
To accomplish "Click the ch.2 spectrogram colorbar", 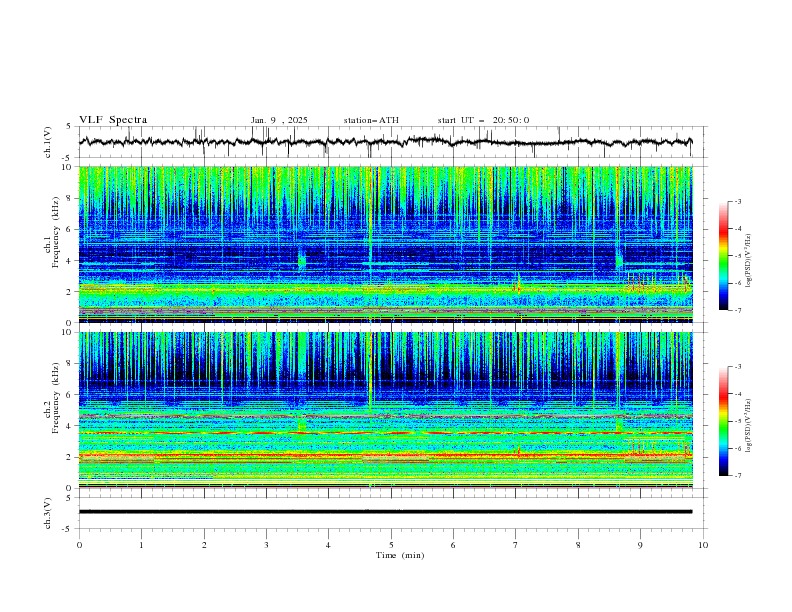I will coord(723,421).
